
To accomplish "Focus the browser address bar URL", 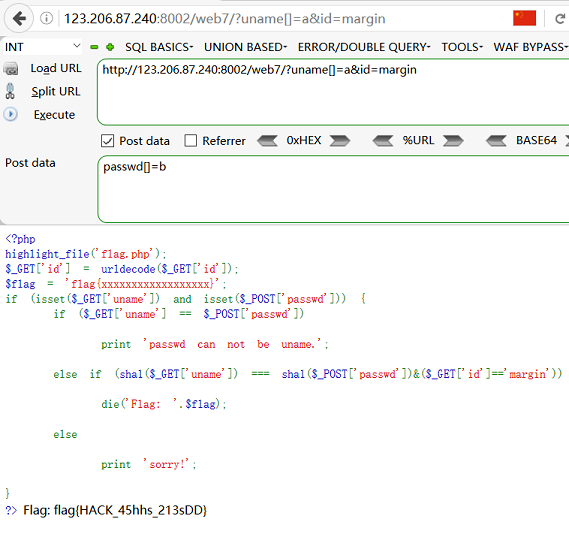I will click(x=225, y=19).
